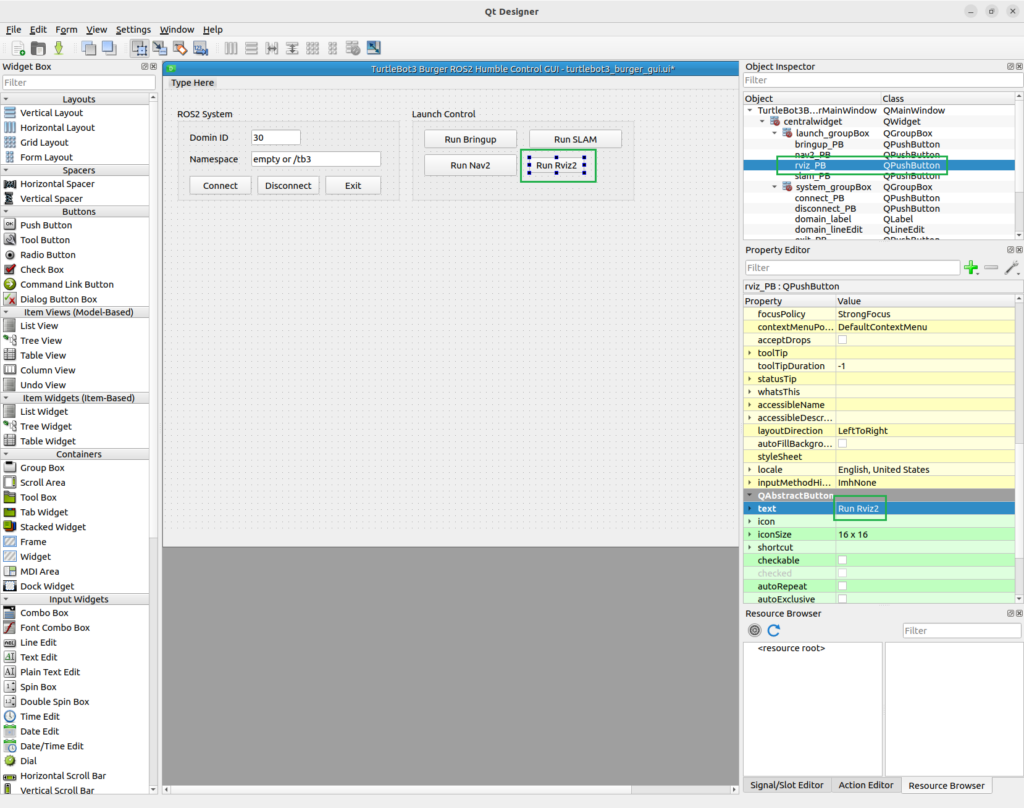
Task: Switch to Edit Signals/Slots mode icon
Action: click(159, 48)
